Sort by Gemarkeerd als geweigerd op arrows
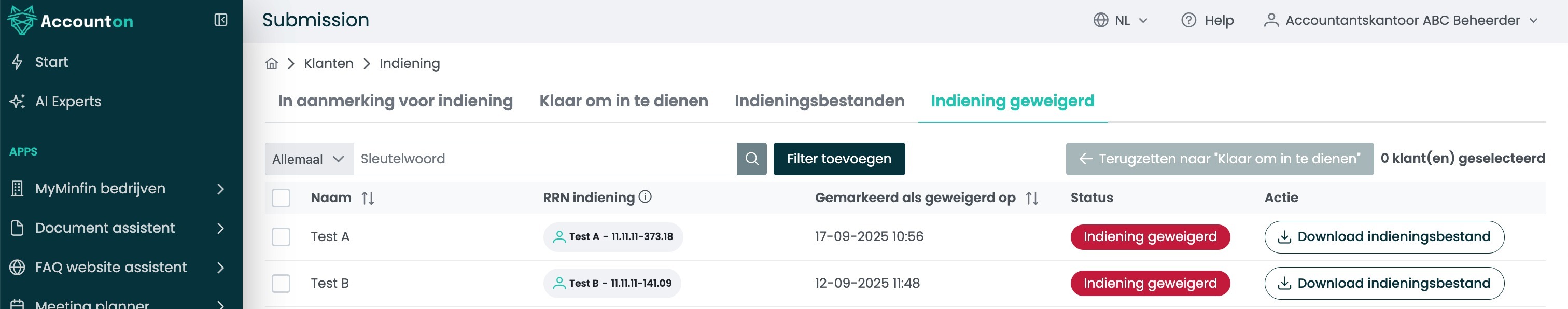This screenshot has height=309, width=1568. point(1032,198)
